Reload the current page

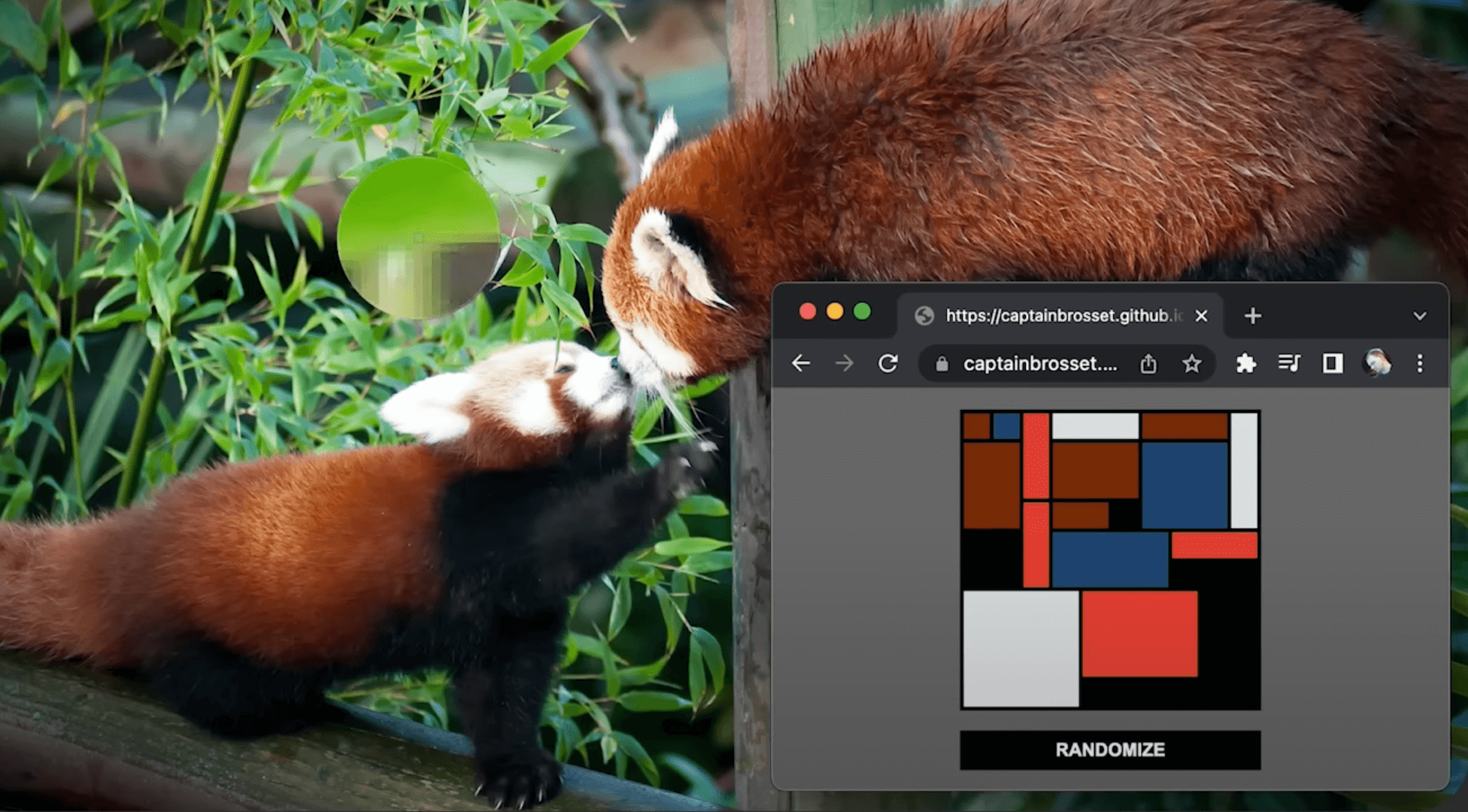pyautogui.click(x=888, y=364)
